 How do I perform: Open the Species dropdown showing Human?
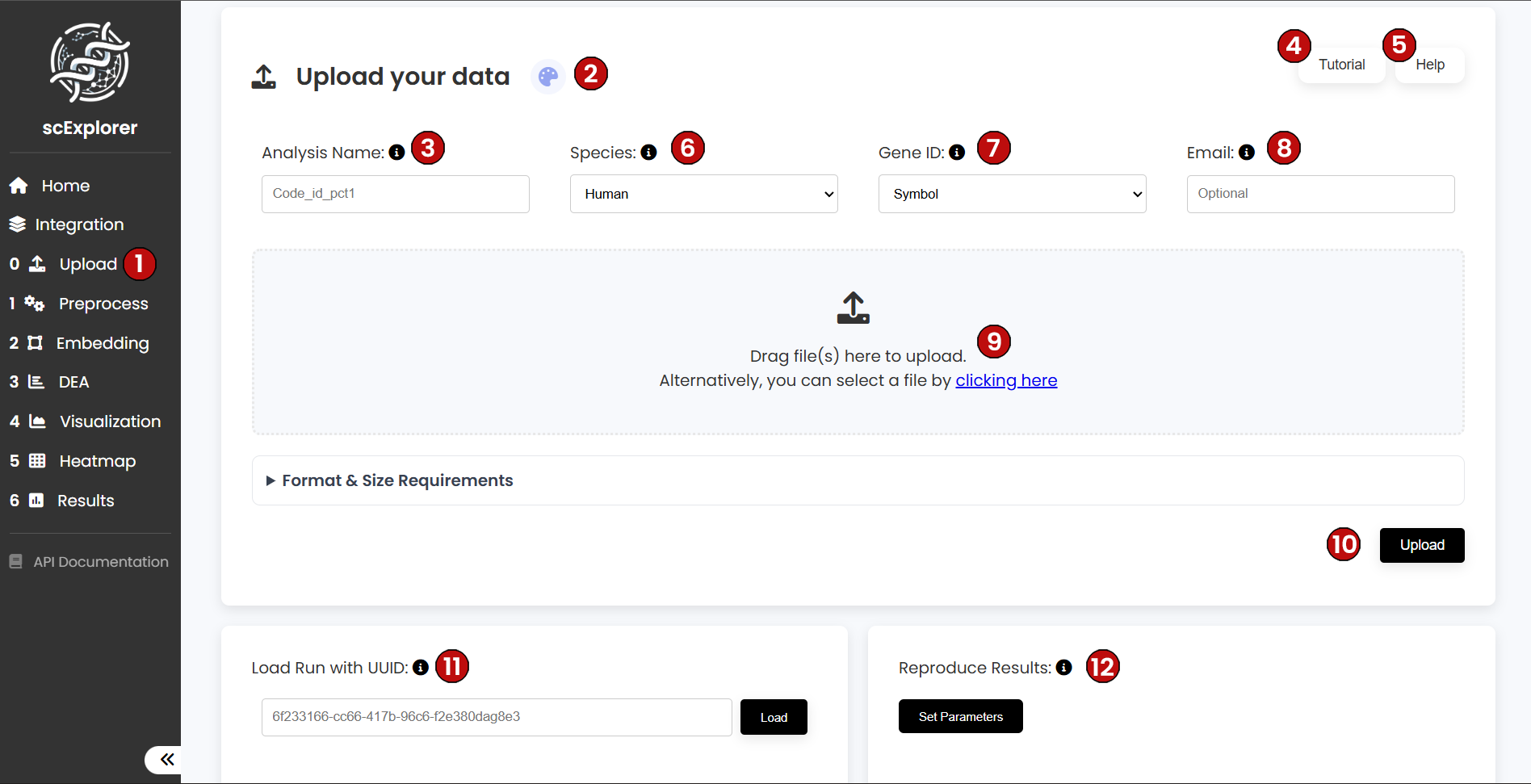704,194
